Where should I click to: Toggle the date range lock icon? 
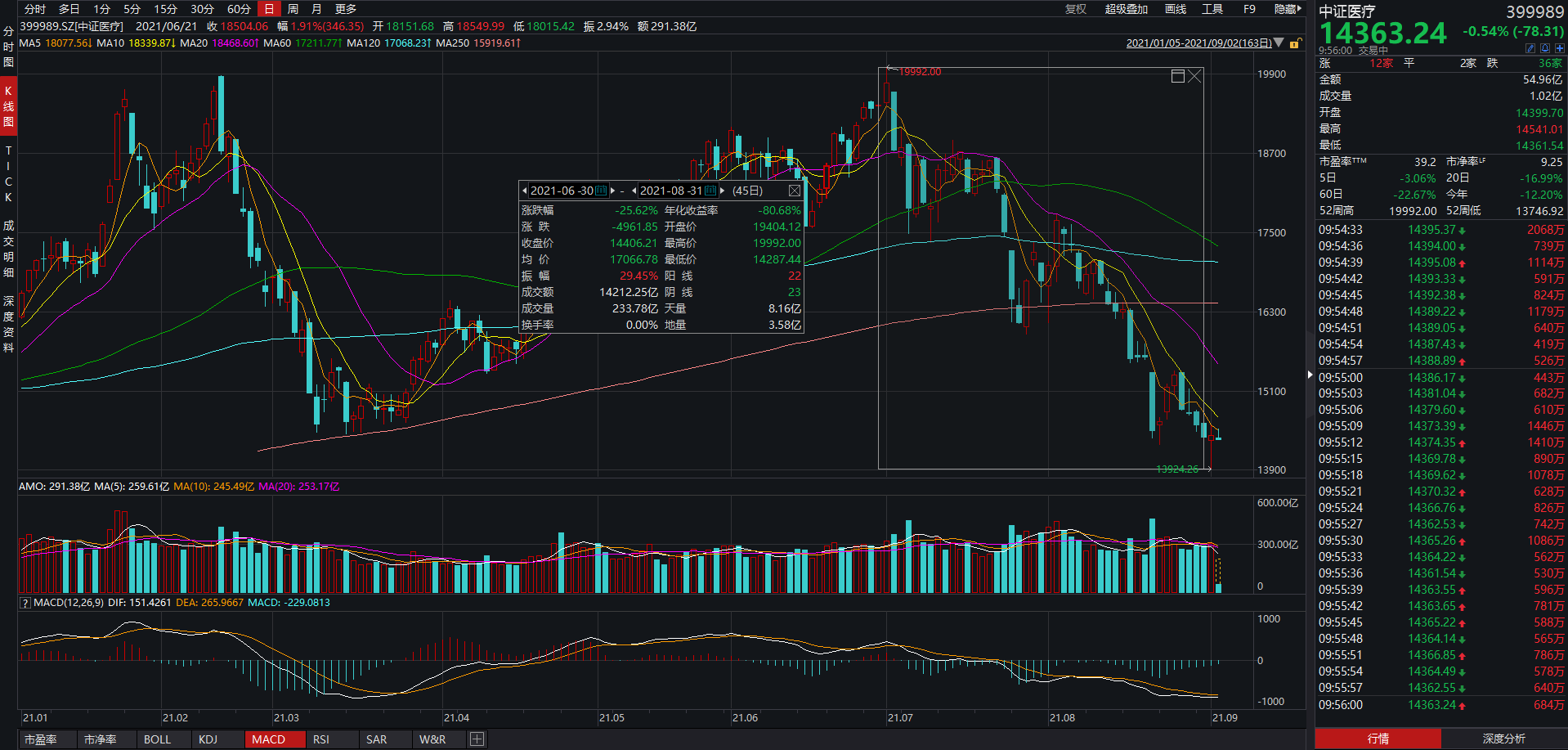pos(1295,43)
